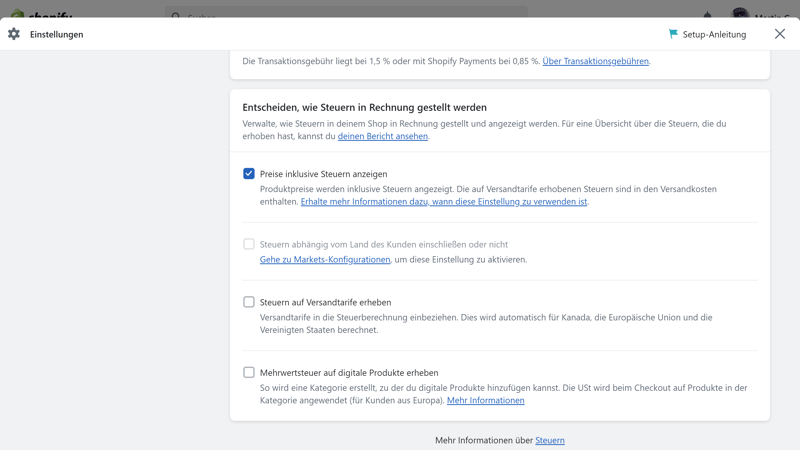Open link about when to use this Einstellung
The height and width of the screenshot is (450, 800).
[x=443, y=201]
